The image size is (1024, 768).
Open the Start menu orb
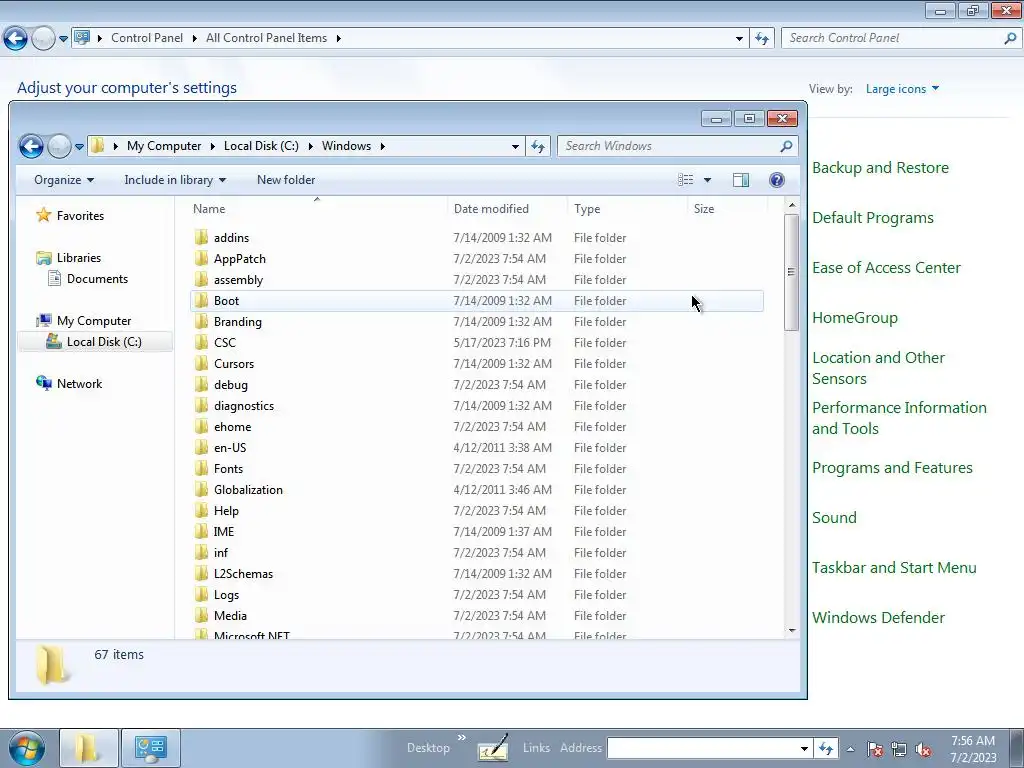[x=27, y=748]
